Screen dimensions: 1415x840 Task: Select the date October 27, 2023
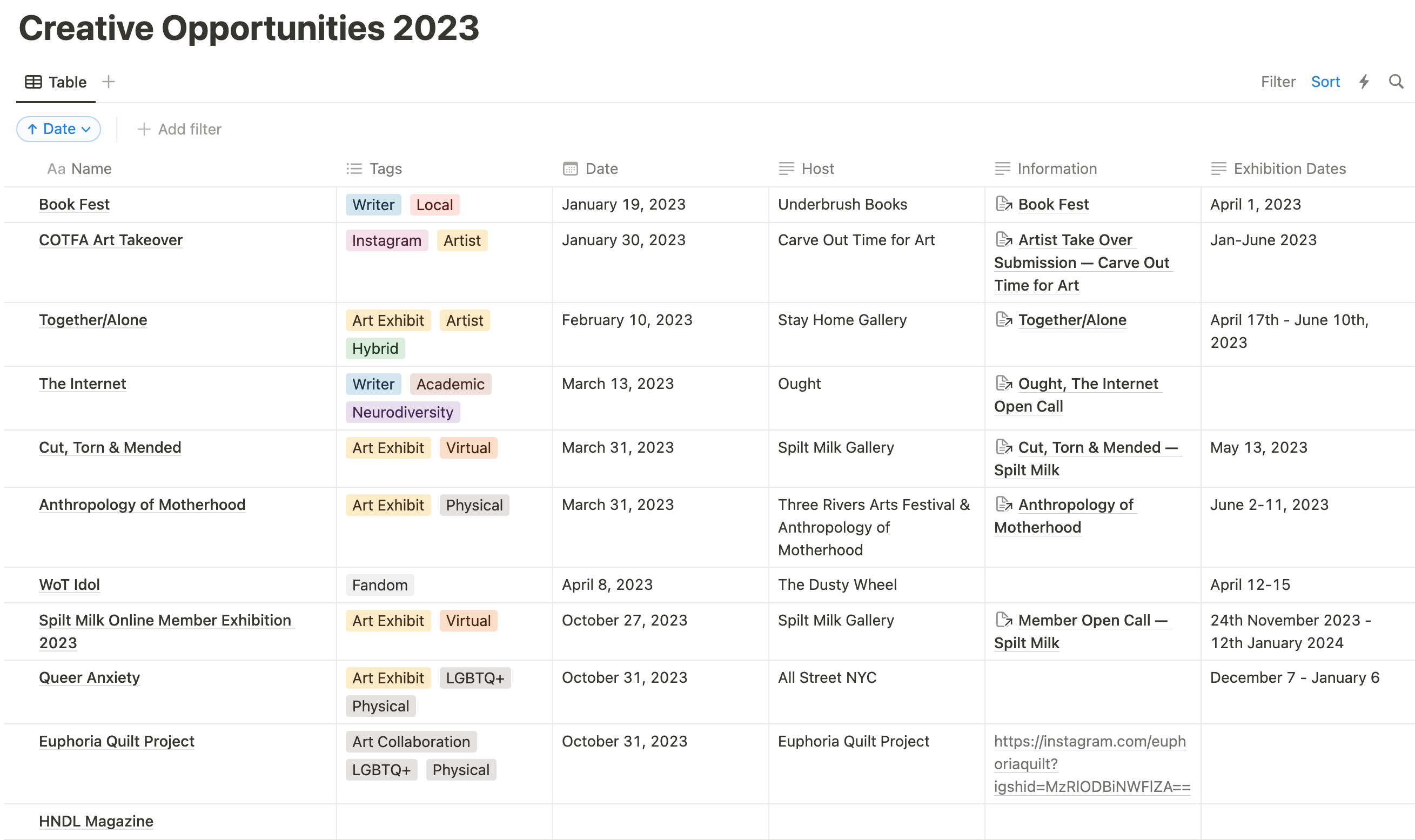(625, 620)
